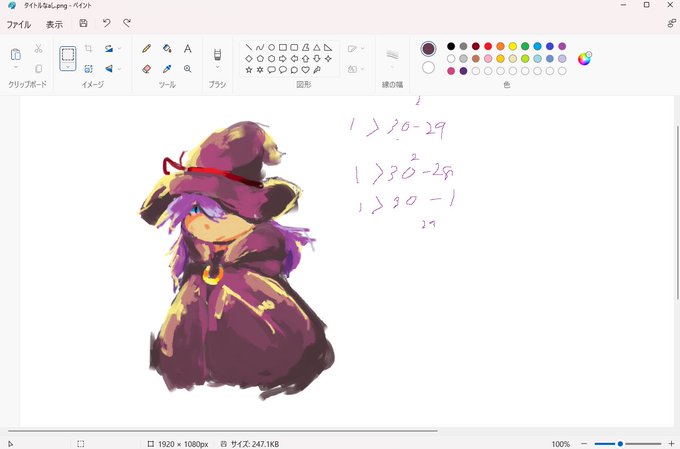Click the zoom slider handle

point(620,444)
